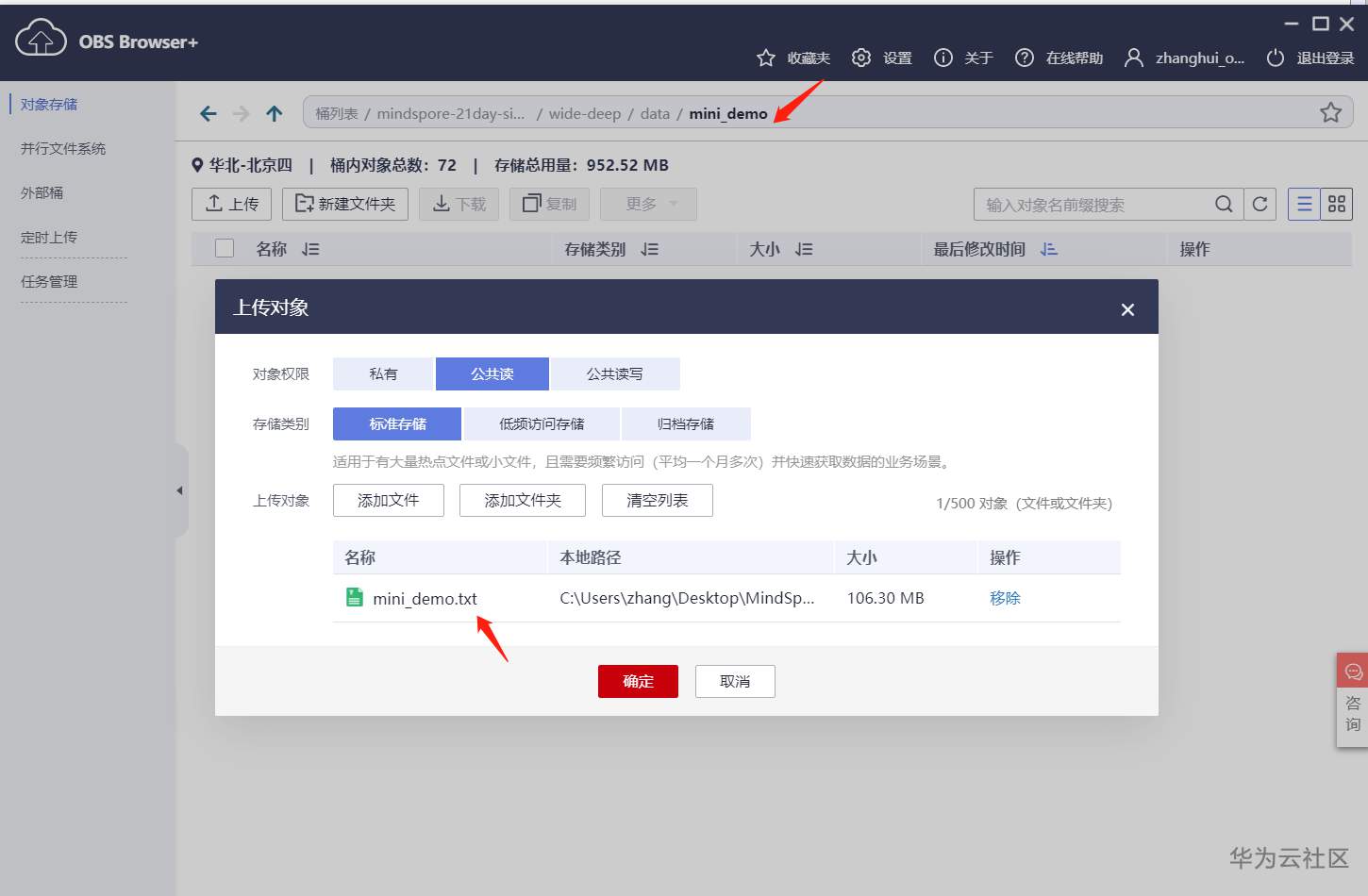Navigate to mindspore-21day-si... breadcrumb
Image resolution: width=1368 pixels, height=896 pixels.
[x=451, y=113]
